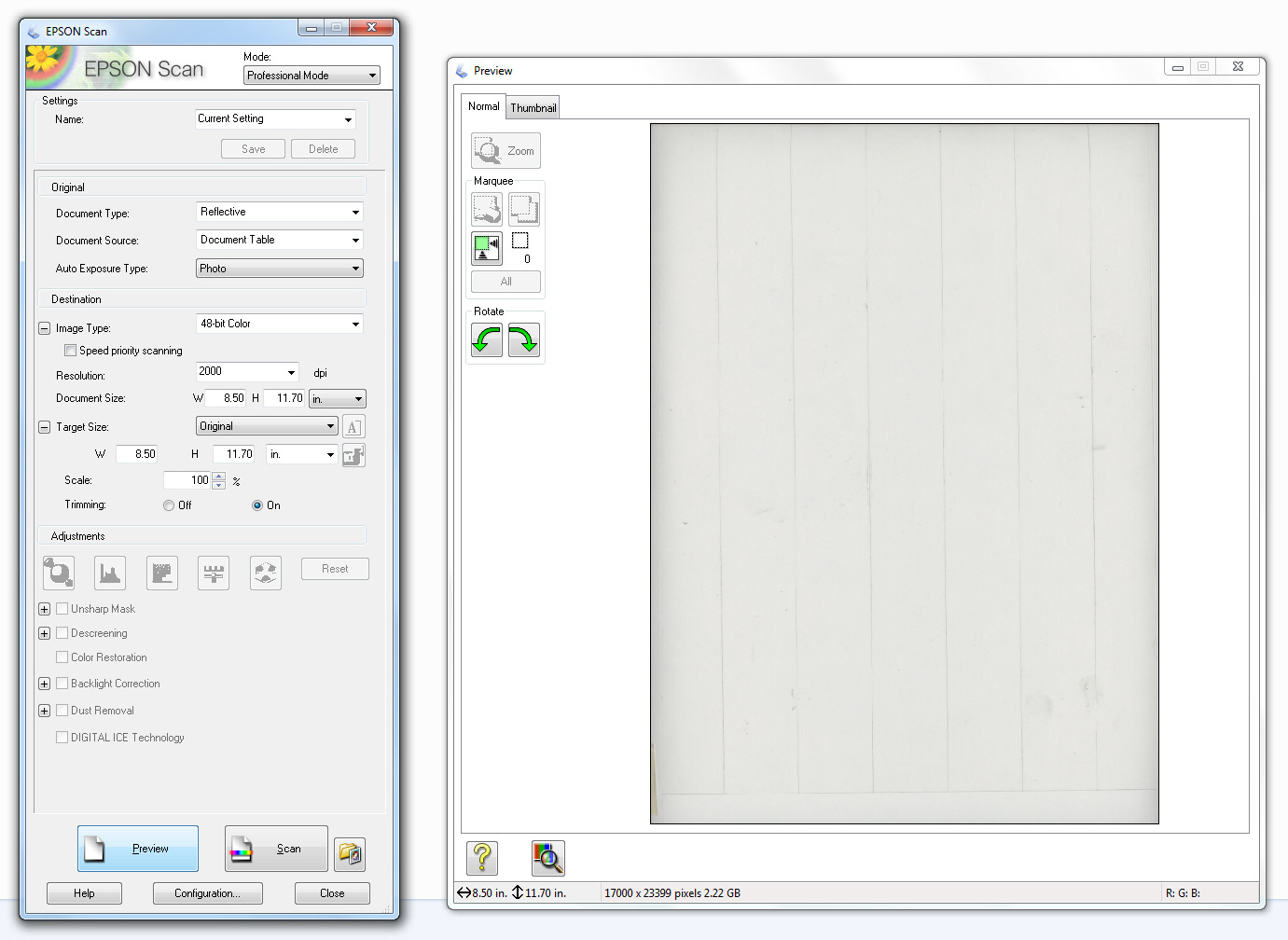Open File Save Settings folder icon
The width and height of the screenshot is (1288, 940).
pos(350,853)
